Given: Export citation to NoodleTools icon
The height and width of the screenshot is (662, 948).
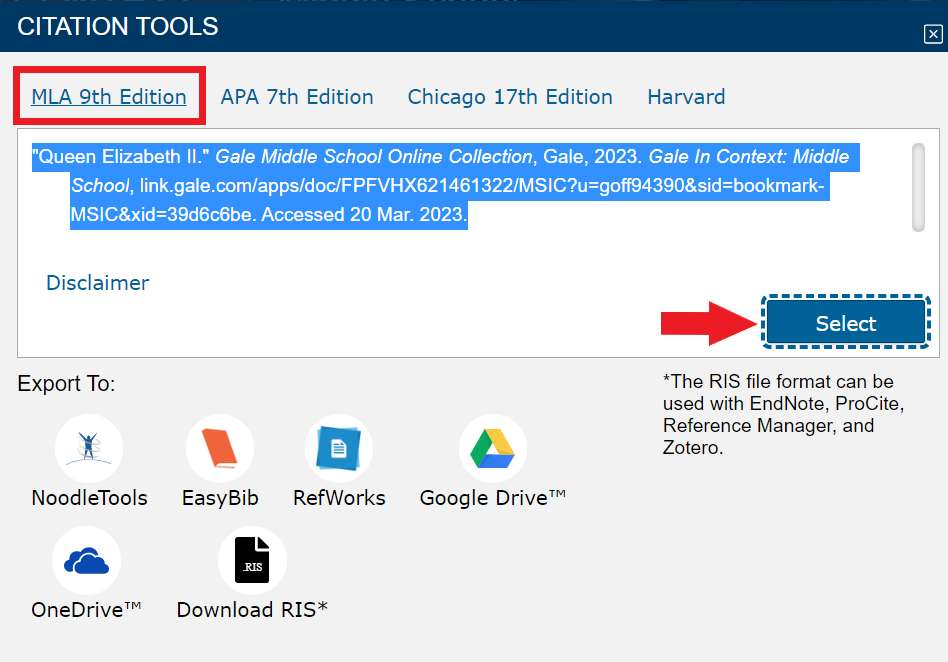Looking at the screenshot, I should pyautogui.click(x=89, y=449).
